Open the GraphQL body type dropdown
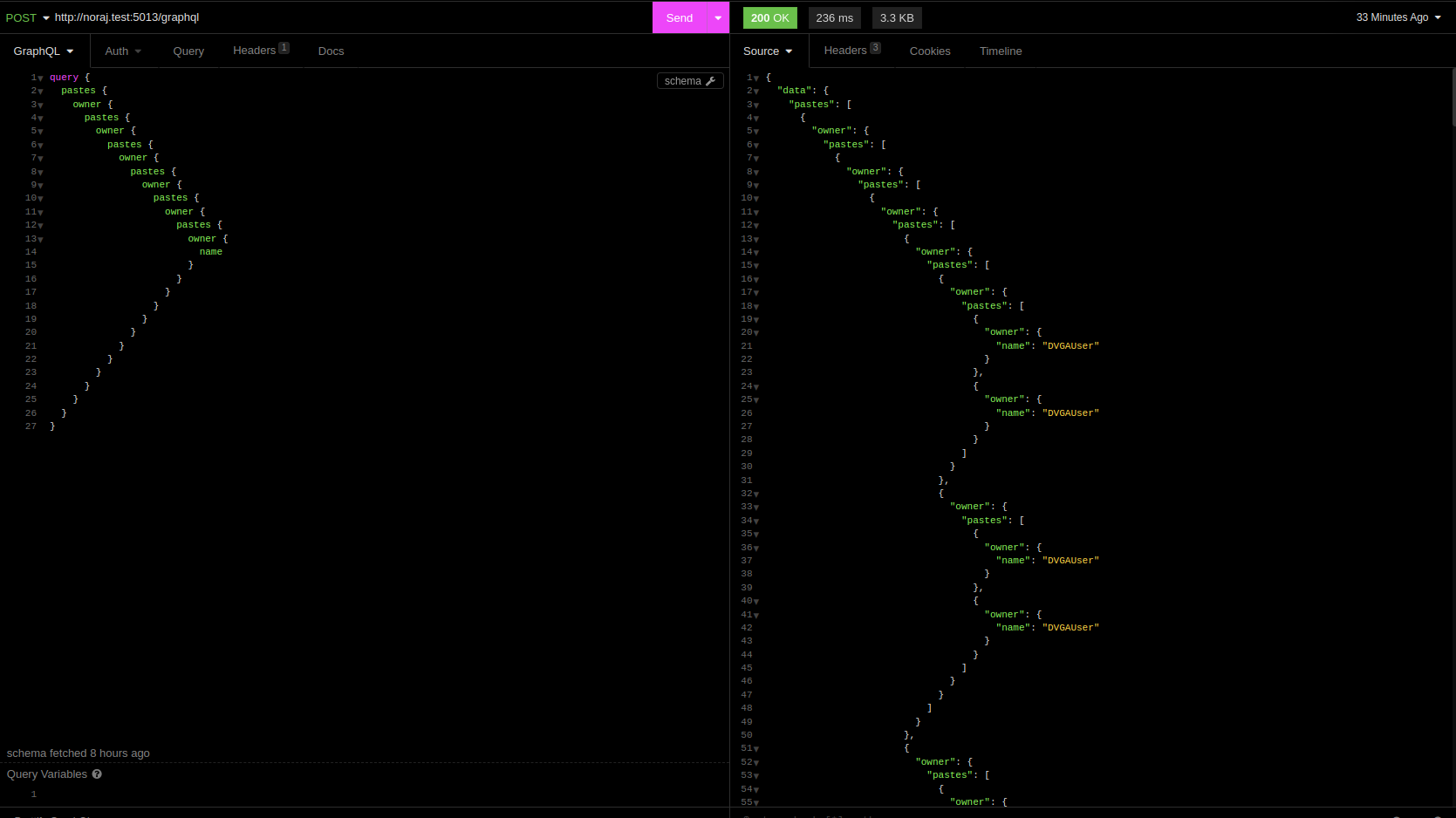1456x818 pixels. coord(44,51)
